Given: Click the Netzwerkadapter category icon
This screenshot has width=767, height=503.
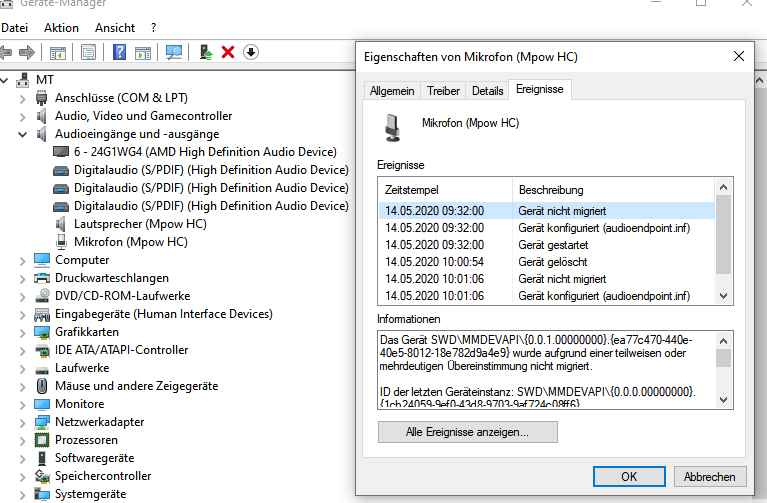Looking at the screenshot, I should (x=42, y=422).
